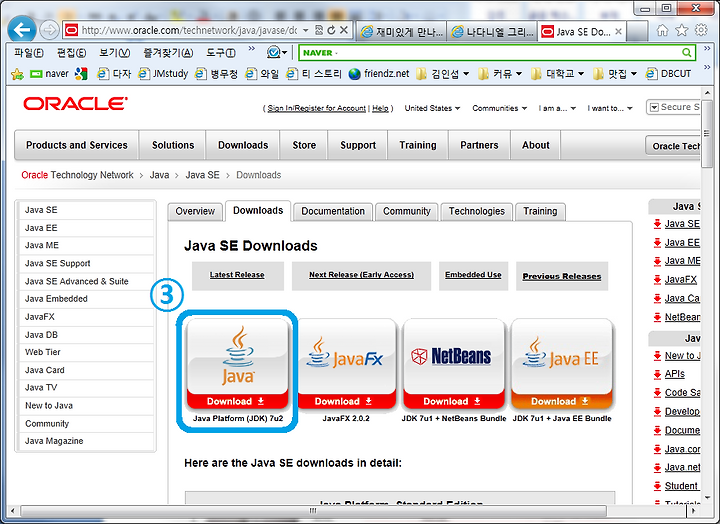Open the 커뮤 favorites folder dropdown
This screenshot has width=720, height=524.
pyautogui.click(x=500, y=74)
